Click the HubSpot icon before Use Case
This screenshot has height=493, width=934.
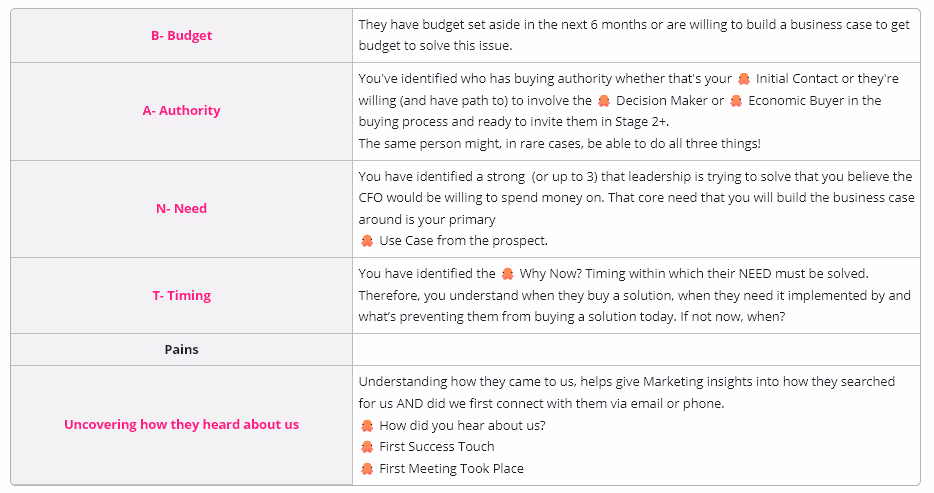pyautogui.click(x=367, y=241)
